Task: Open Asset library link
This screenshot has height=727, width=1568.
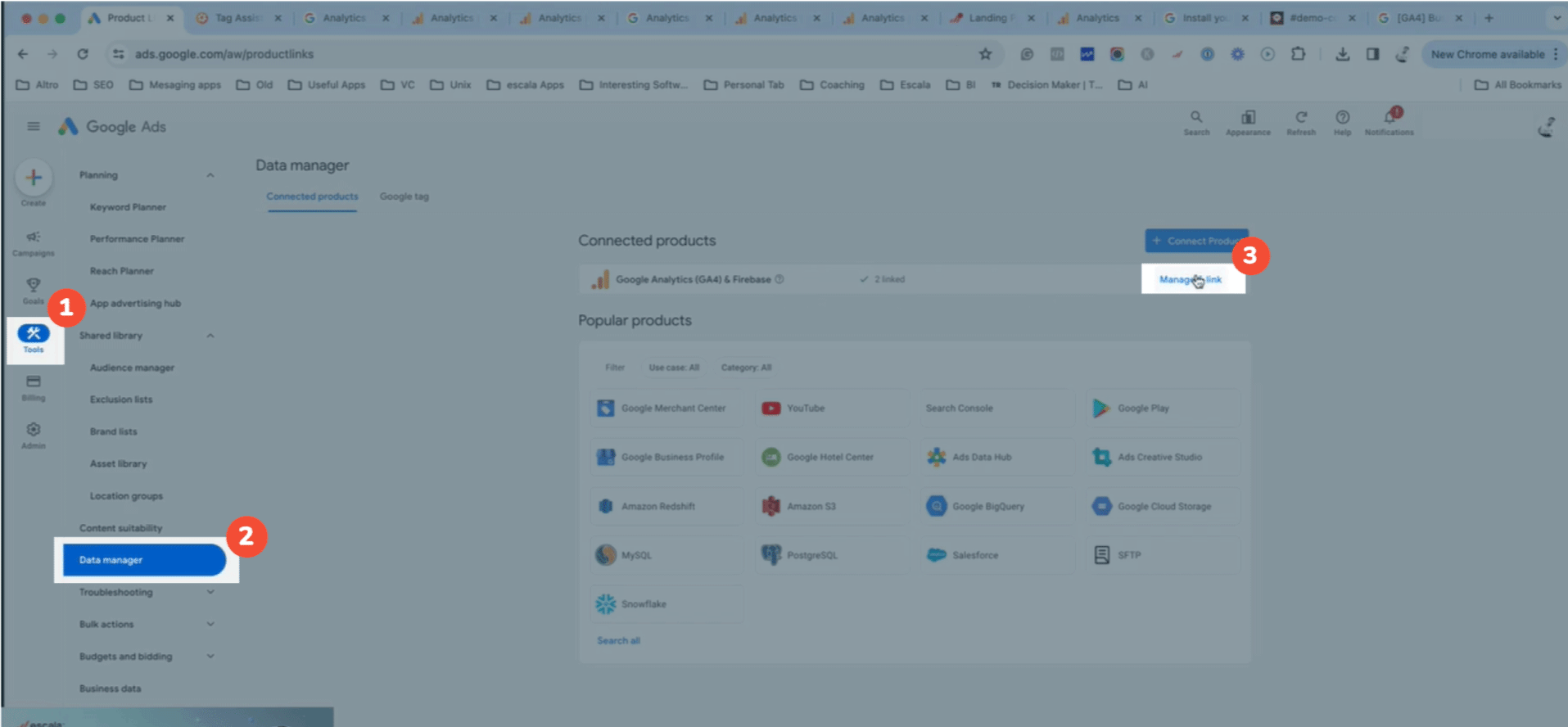Action: click(118, 463)
